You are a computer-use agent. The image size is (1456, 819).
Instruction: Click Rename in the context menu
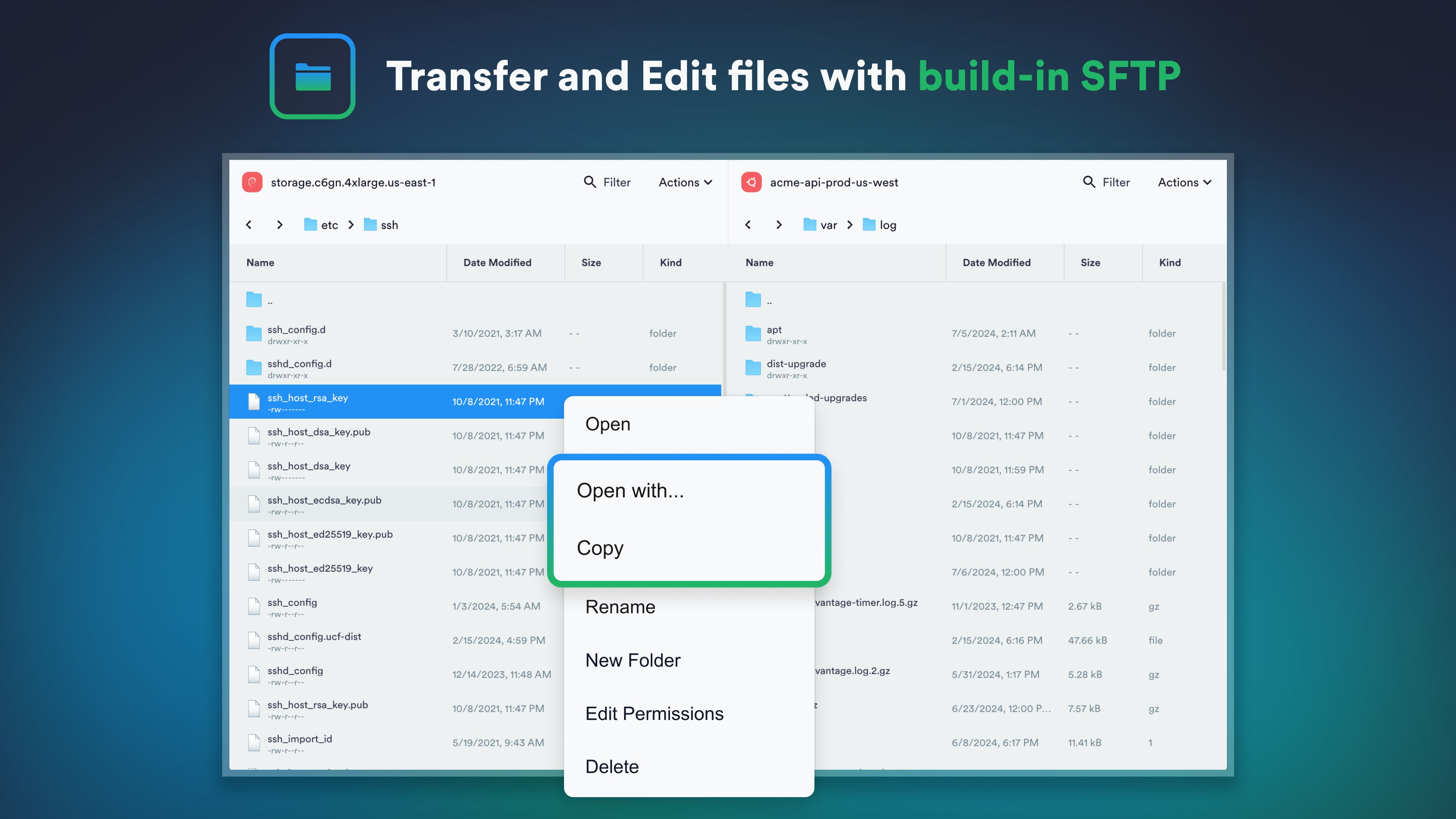[x=620, y=607]
